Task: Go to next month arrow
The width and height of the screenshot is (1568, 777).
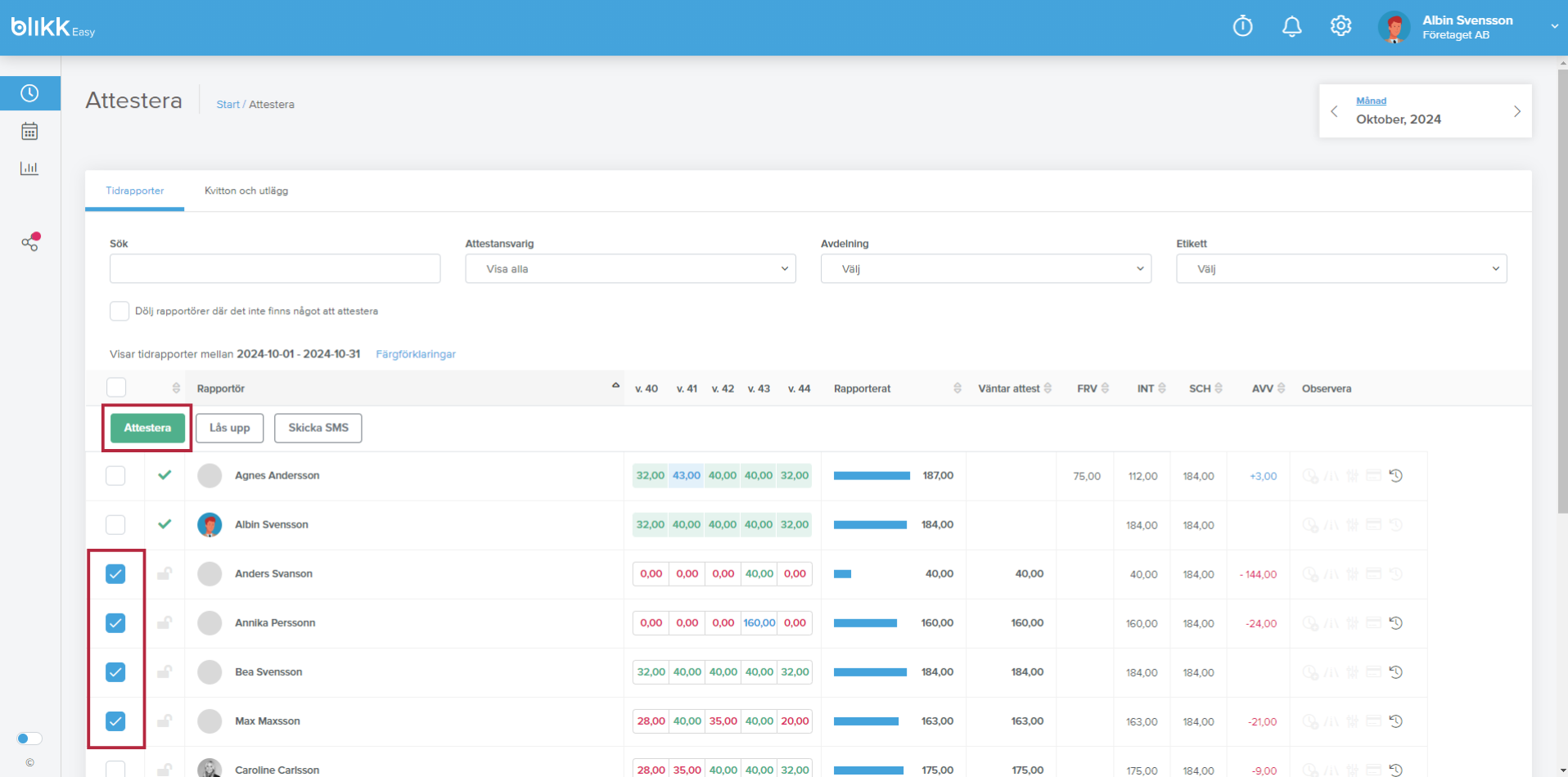Action: coord(1516,111)
